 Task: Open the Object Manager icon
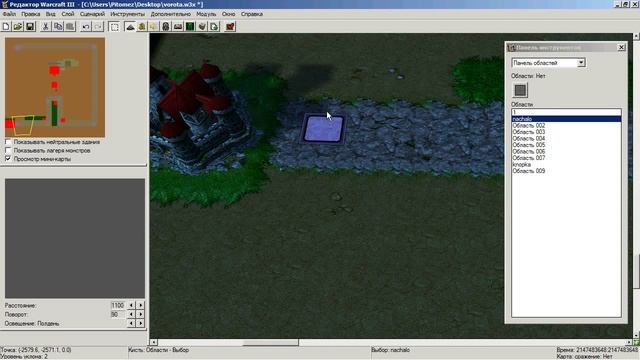(202, 27)
